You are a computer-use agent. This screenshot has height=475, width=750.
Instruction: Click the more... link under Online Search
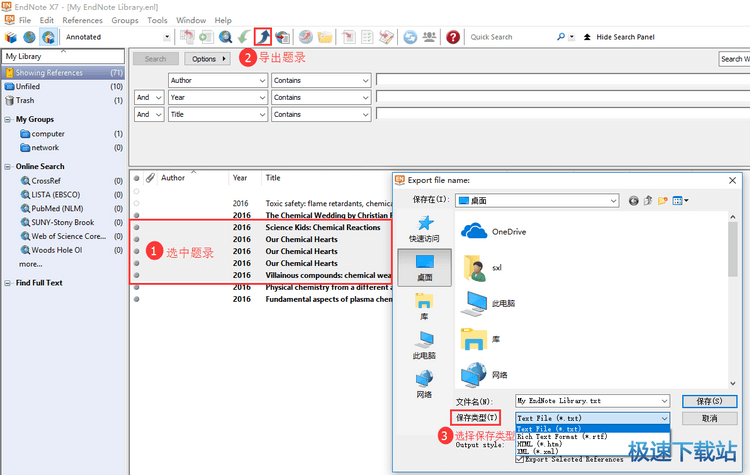click(x=30, y=264)
